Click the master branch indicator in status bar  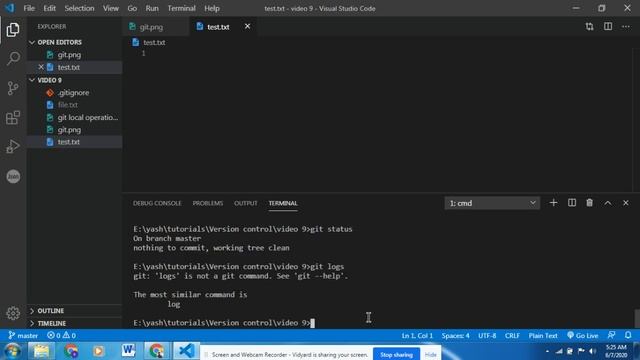[x=23, y=336]
